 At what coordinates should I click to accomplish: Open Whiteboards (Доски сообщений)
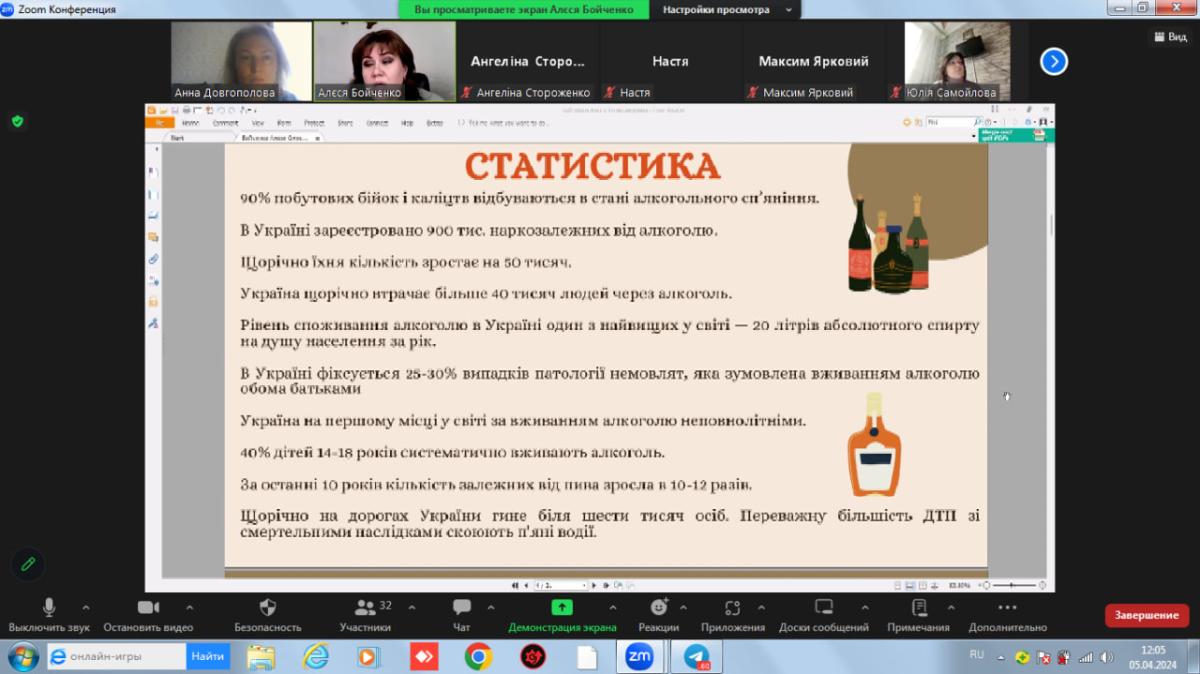(823, 608)
